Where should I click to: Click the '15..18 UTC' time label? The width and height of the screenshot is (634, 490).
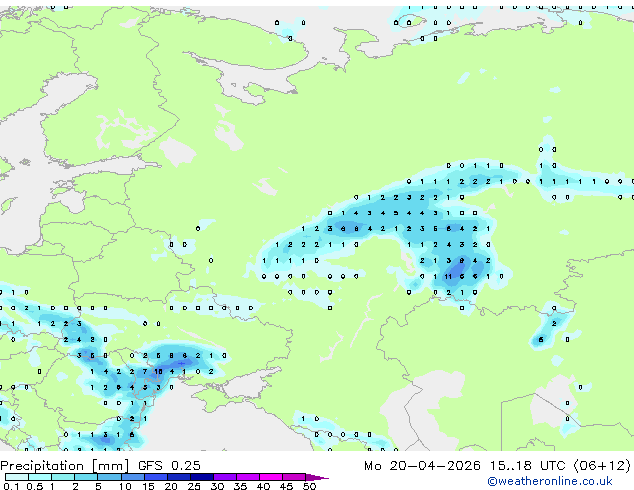tap(527, 466)
